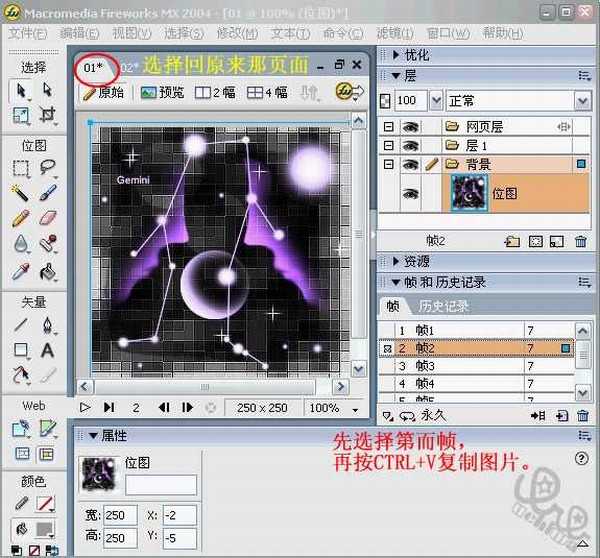The width and height of the screenshot is (600, 558).
Task: Activate the Paint Bucket tool
Action: pos(47,271)
